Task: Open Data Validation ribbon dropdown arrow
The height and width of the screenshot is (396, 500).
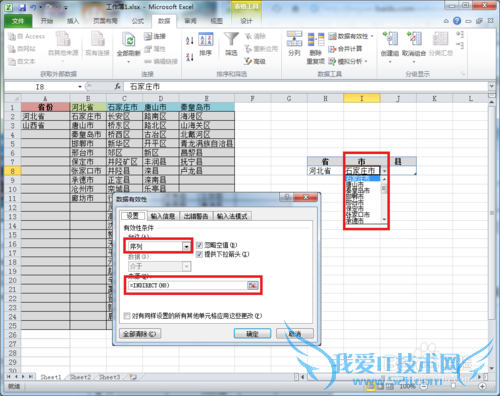Action: coord(372,36)
